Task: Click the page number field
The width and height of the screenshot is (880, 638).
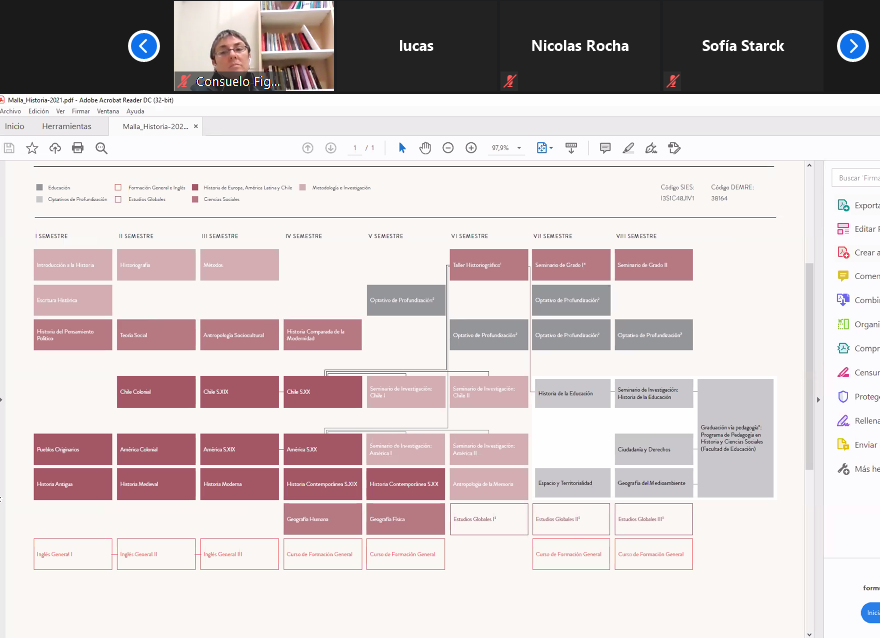Action: 355,148
